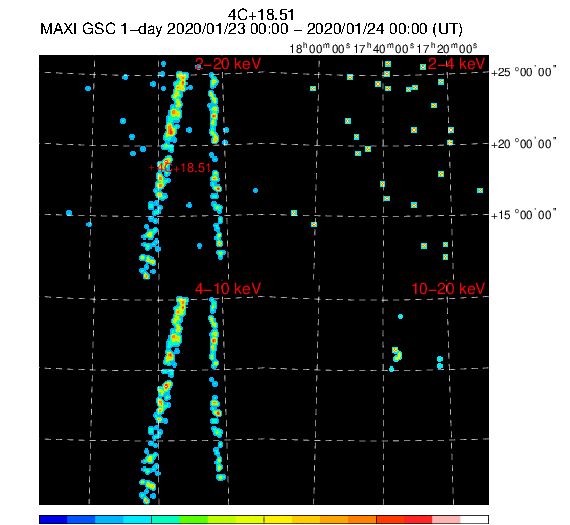Click the +25°00'00" declination label
The height and width of the screenshot is (525, 570).
click(x=523, y=72)
